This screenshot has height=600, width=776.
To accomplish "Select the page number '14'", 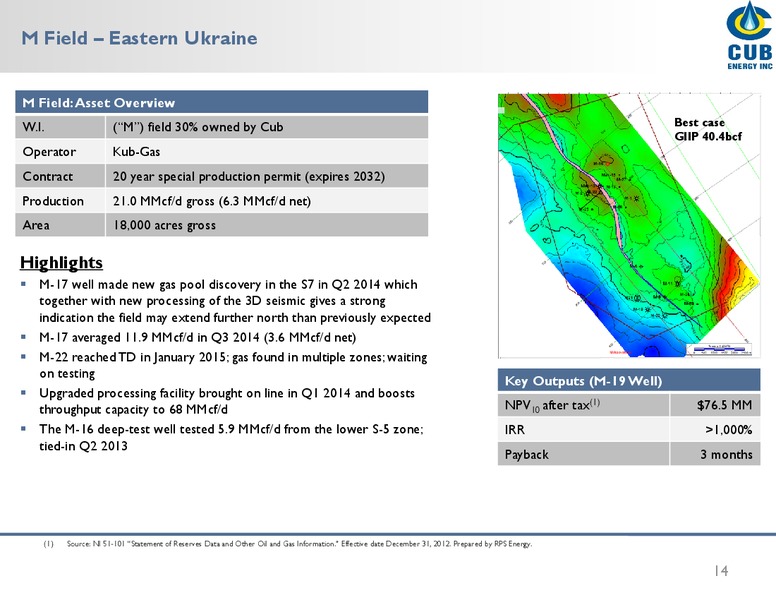I will tap(721, 571).
